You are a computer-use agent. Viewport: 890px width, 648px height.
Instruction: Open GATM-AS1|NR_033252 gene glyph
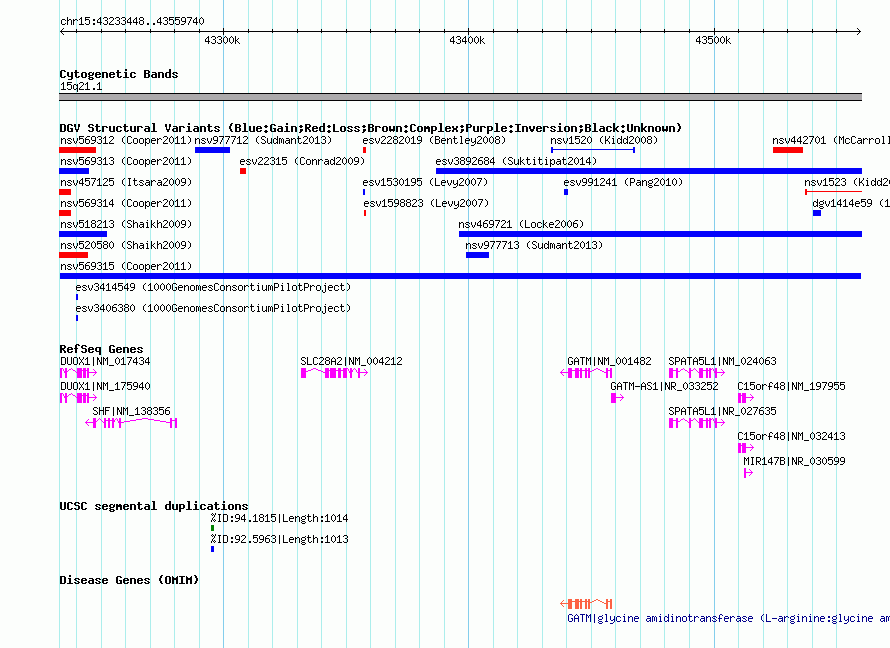coord(618,398)
